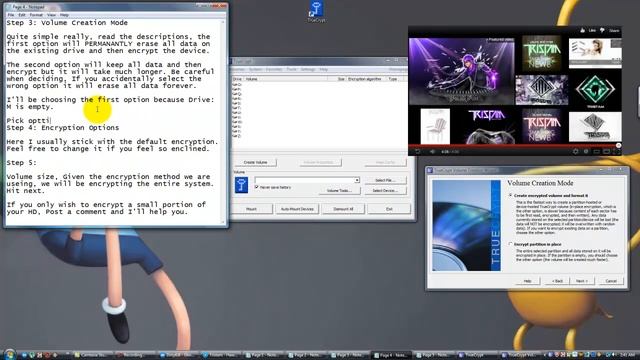Click Next in Volume Creation Wizard
Screen dimensions: 640x360
point(582,281)
